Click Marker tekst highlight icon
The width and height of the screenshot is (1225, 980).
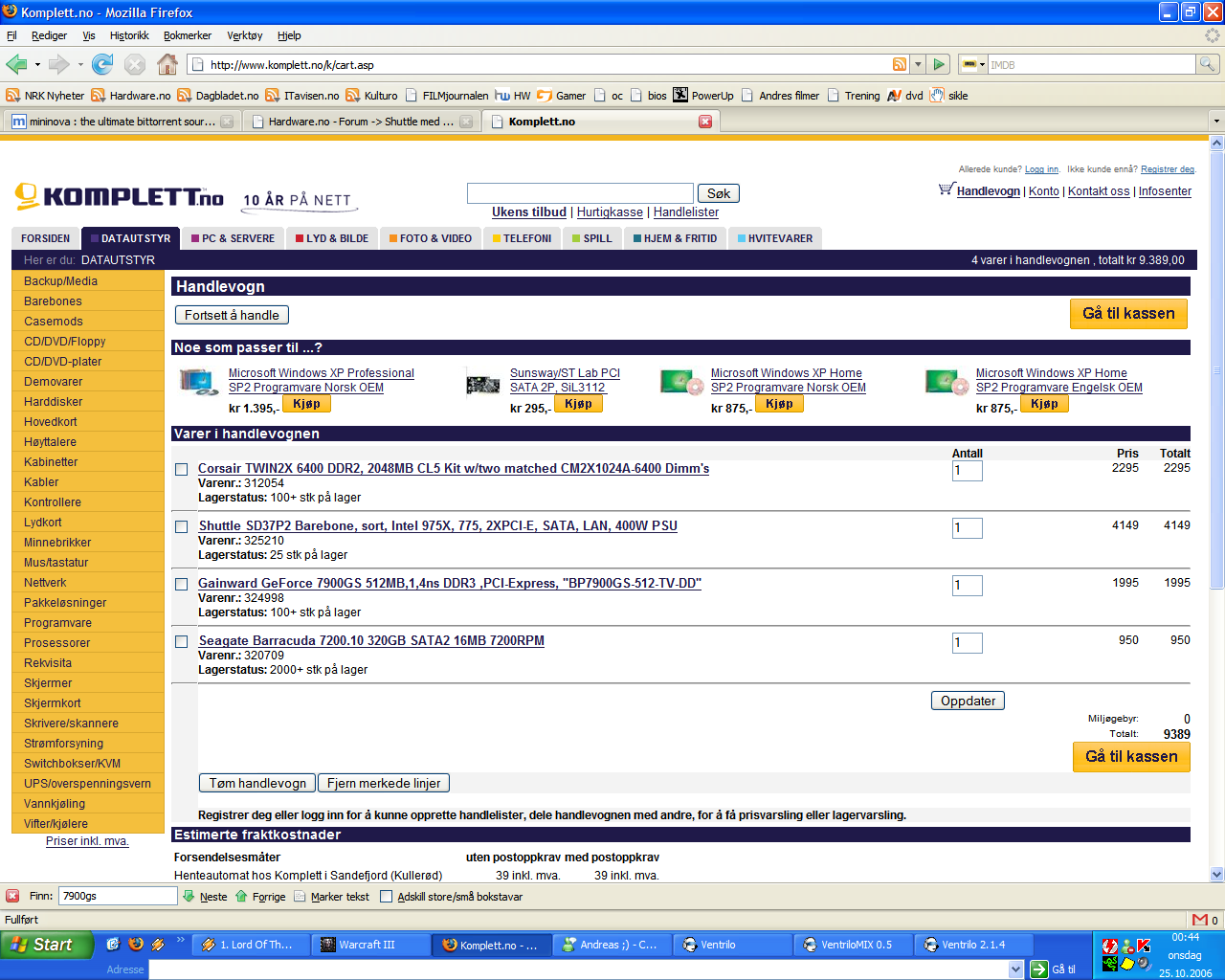click(300, 897)
